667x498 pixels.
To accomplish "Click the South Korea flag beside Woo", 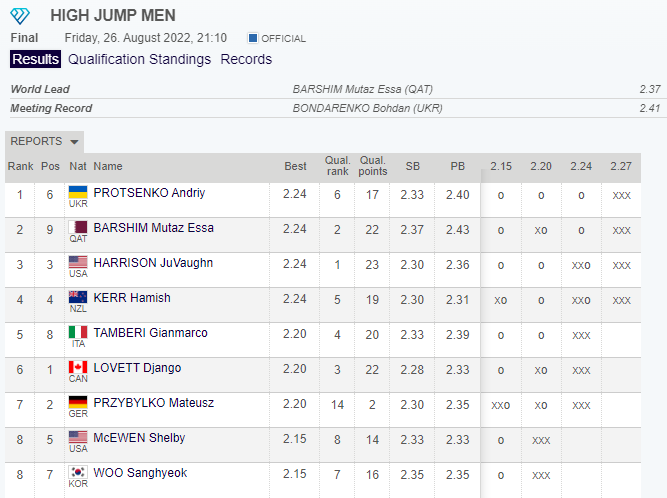I will 77,472.
